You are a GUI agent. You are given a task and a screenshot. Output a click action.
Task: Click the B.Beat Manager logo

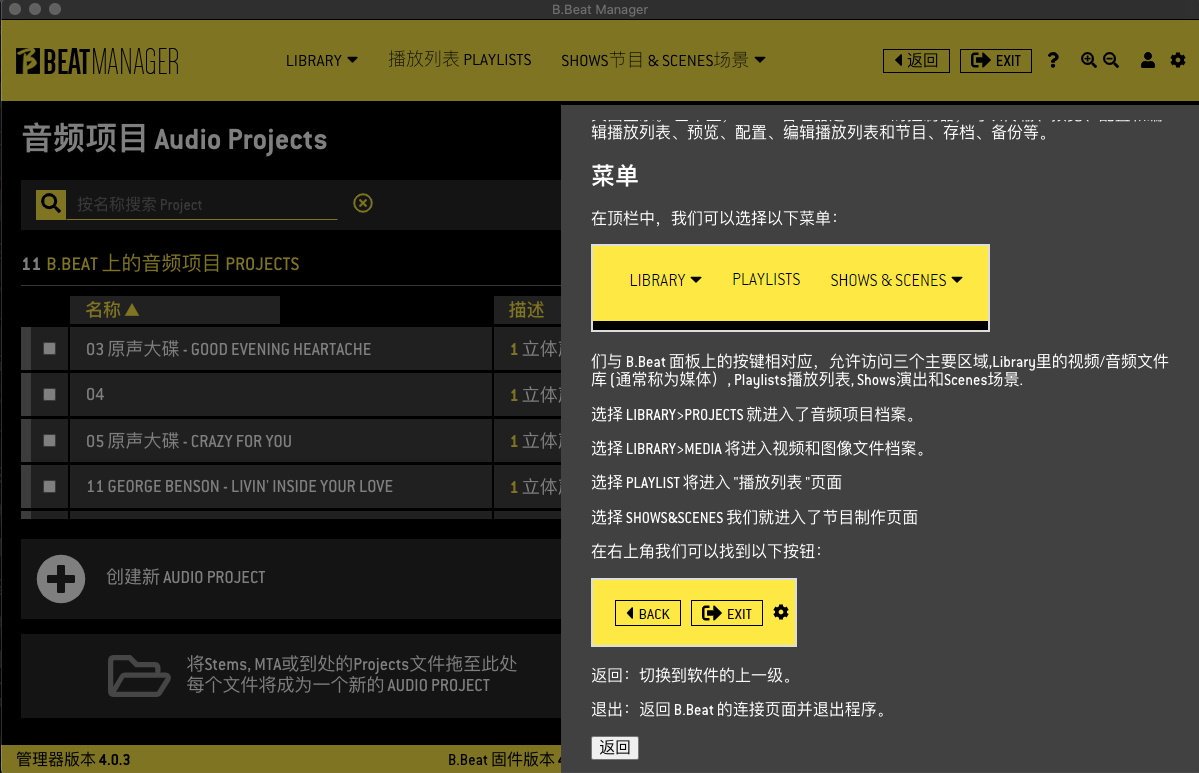(97, 61)
